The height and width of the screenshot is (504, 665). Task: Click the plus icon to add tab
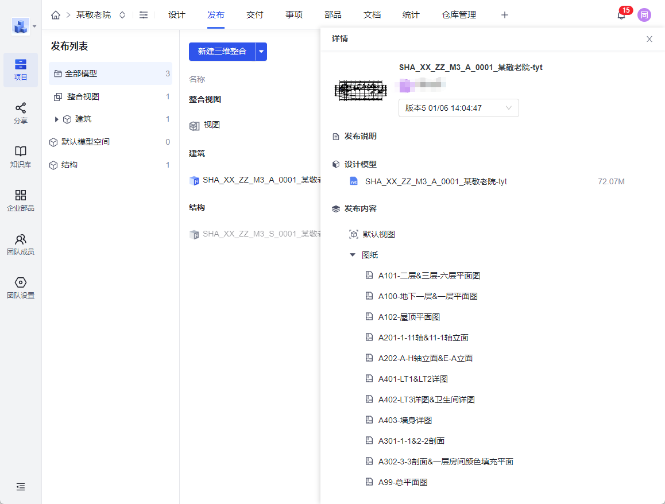point(504,15)
